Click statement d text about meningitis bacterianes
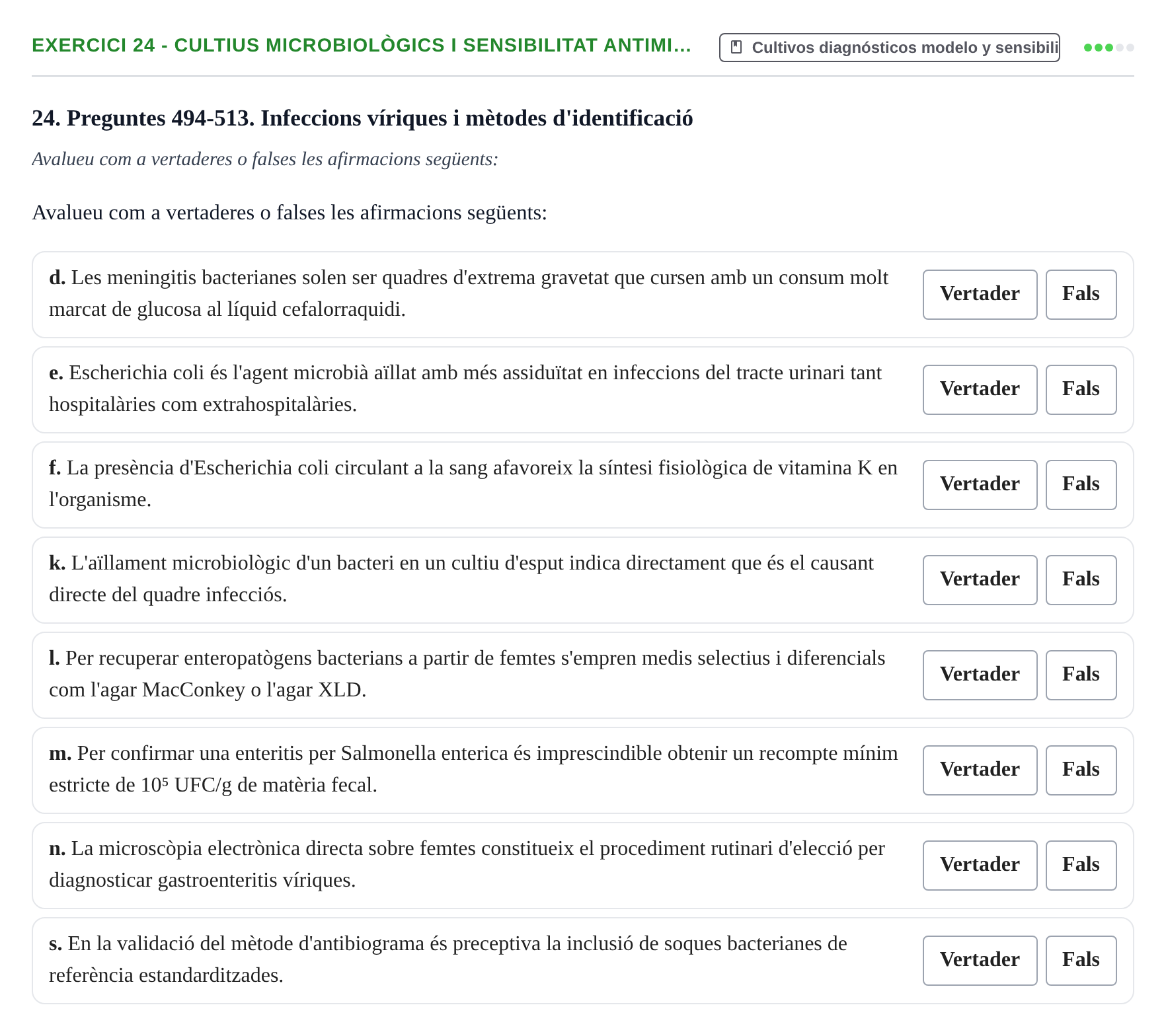Screen dimensions: 1166x1036 [469, 293]
